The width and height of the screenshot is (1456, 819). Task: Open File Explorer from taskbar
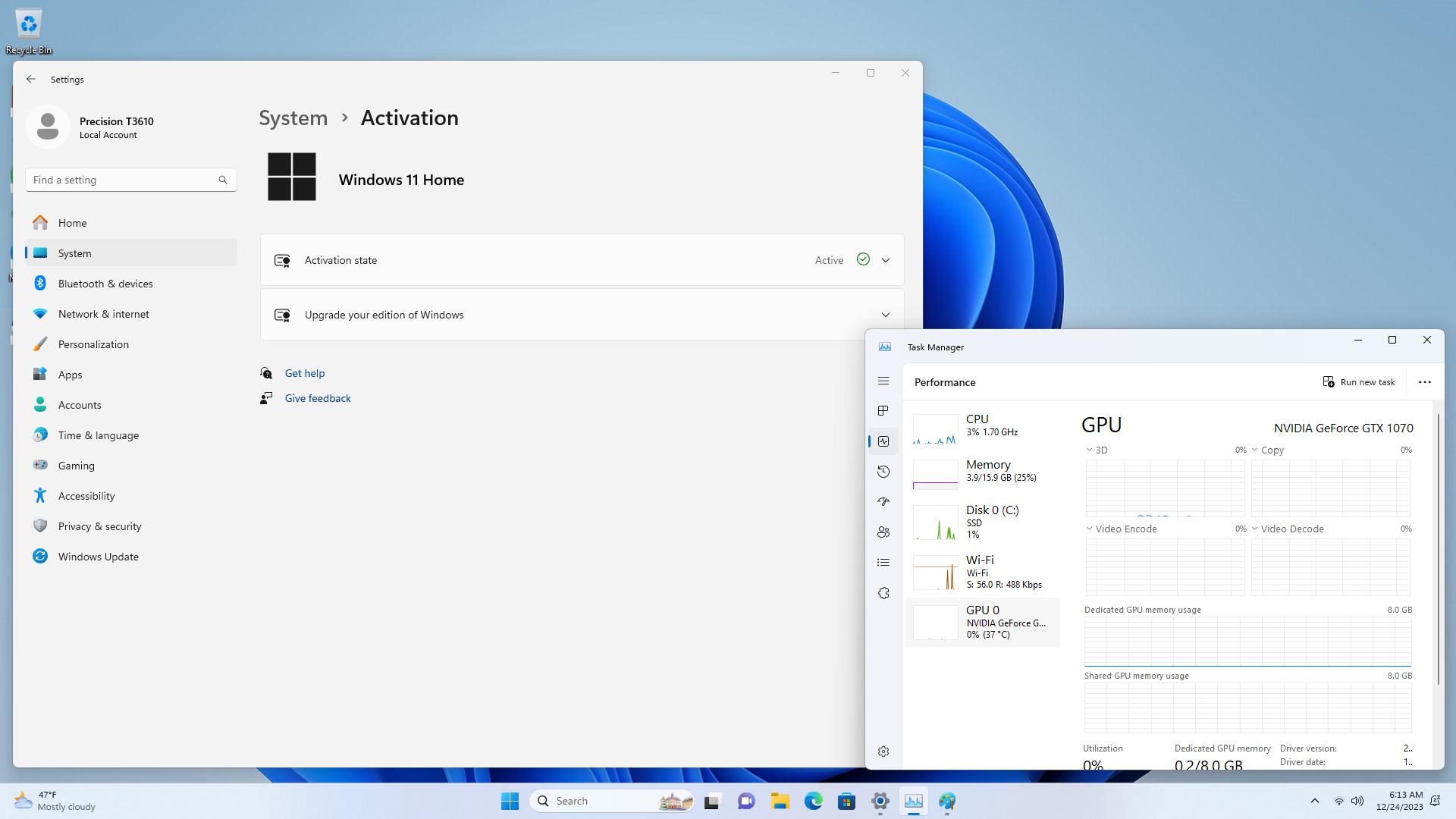pos(780,801)
